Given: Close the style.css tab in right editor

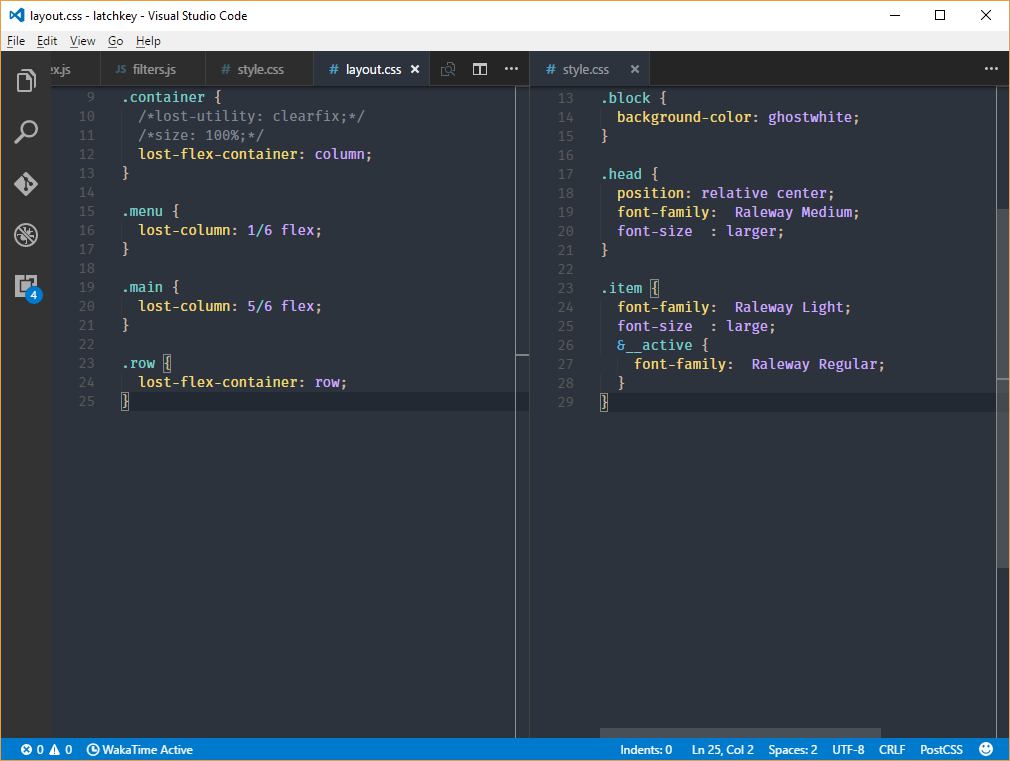Looking at the screenshot, I should (634, 69).
